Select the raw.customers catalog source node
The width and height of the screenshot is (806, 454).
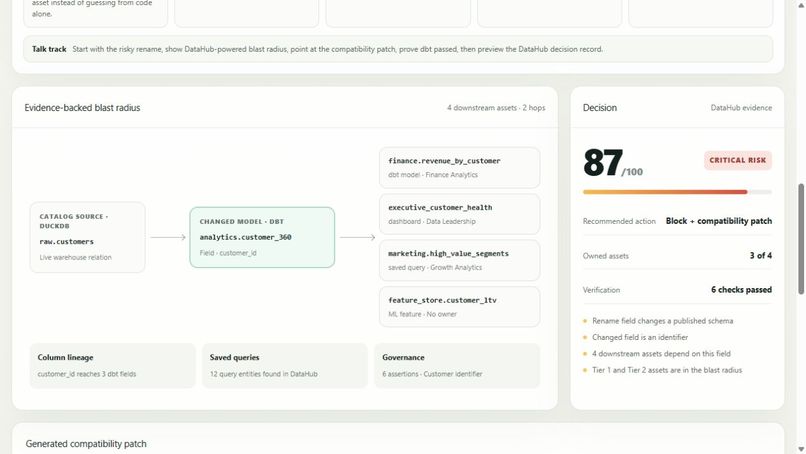point(87,237)
